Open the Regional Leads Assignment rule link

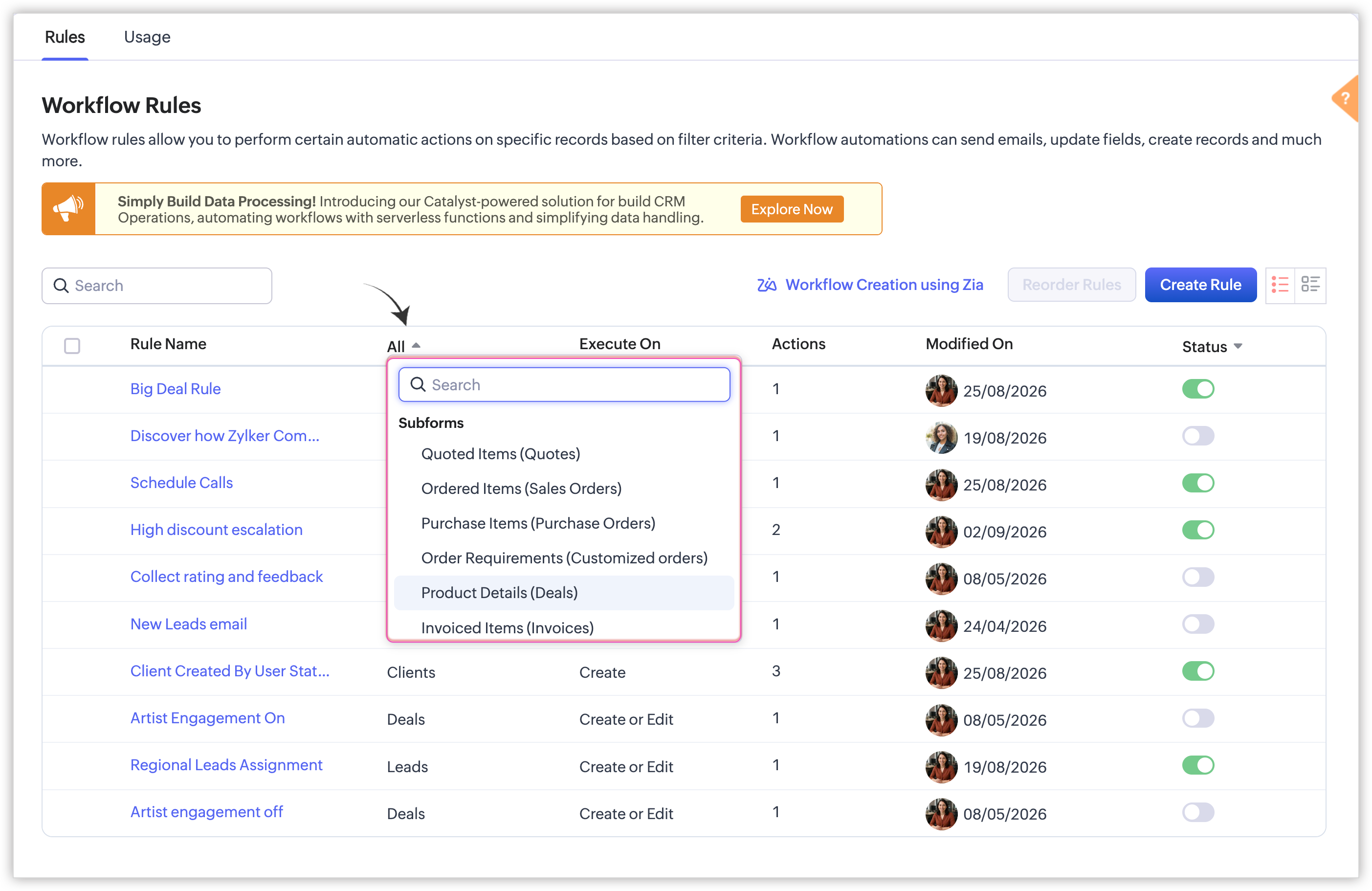226,765
